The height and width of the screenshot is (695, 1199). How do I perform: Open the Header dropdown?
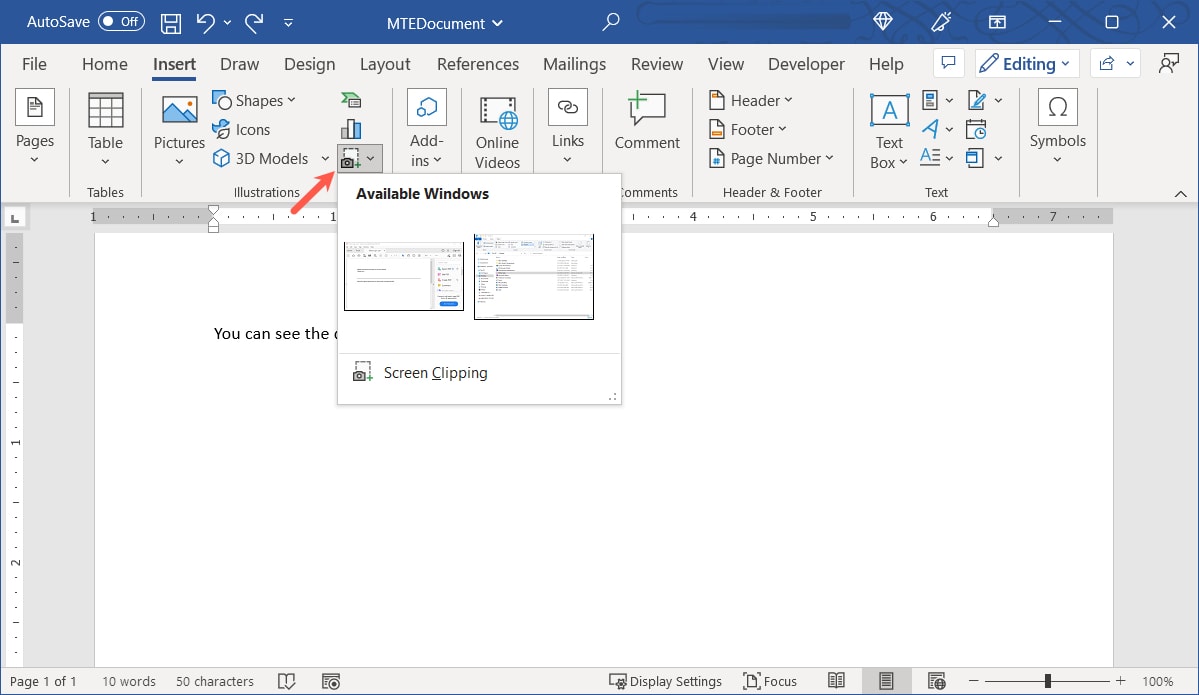tap(749, 100)
